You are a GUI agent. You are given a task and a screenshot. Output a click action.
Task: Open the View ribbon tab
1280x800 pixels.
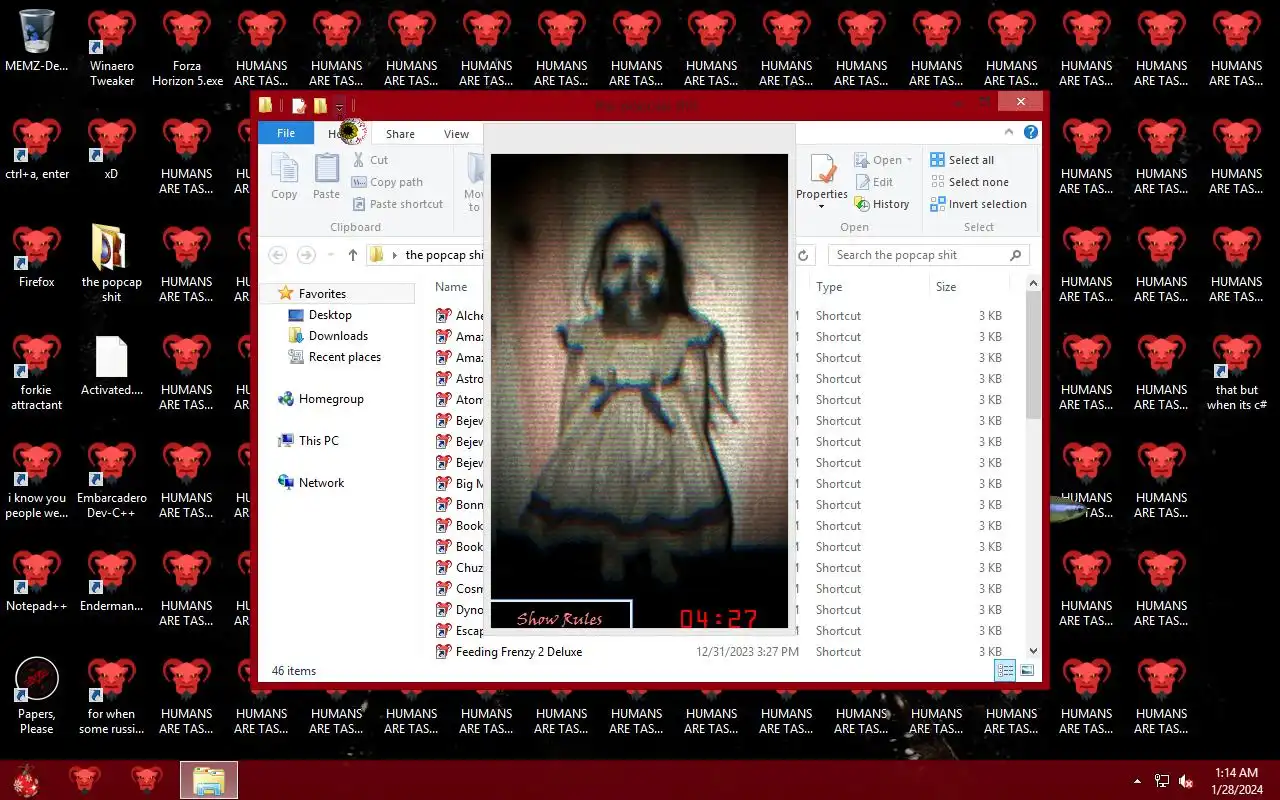[456, 134]
